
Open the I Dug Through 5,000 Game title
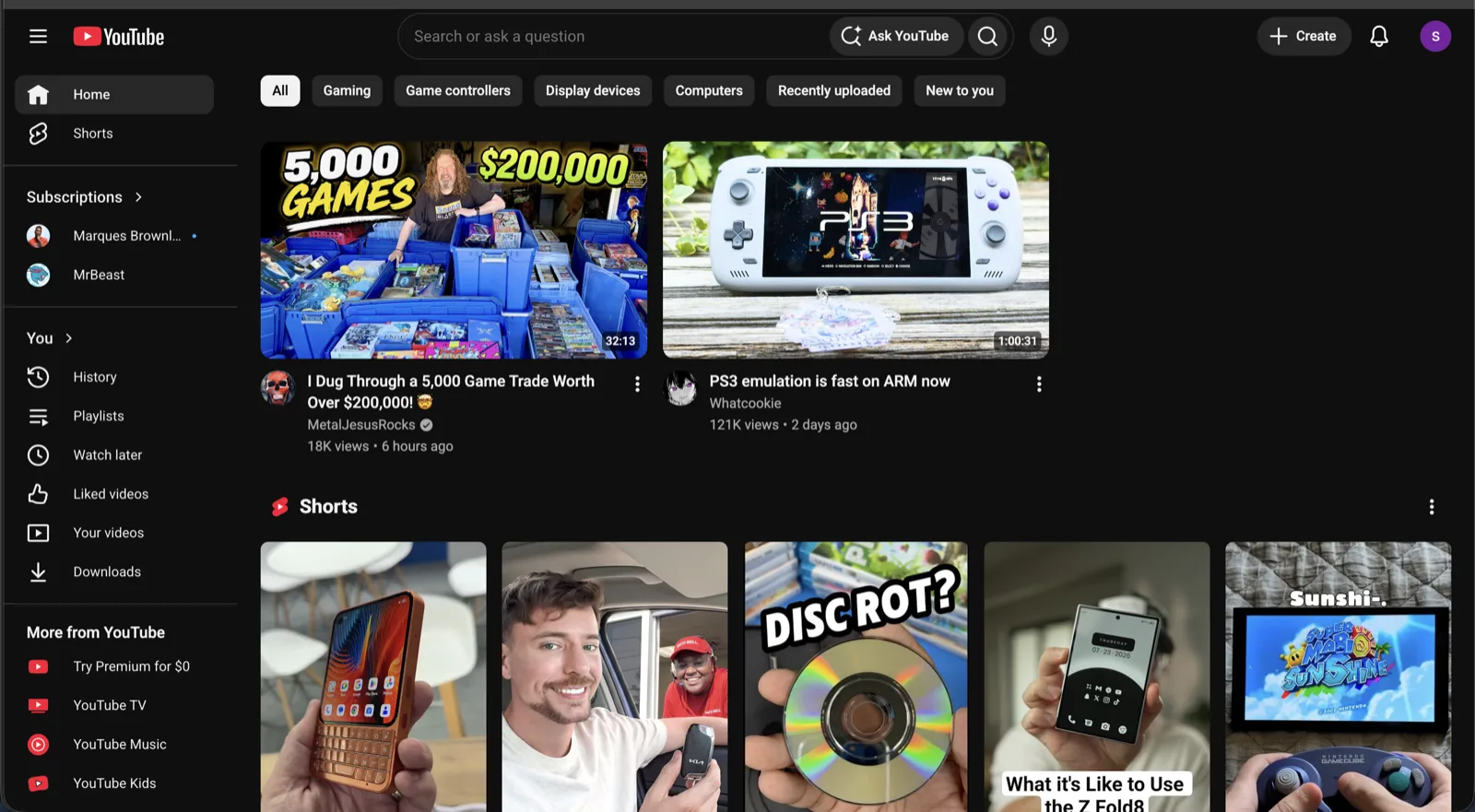pos(451,392)
